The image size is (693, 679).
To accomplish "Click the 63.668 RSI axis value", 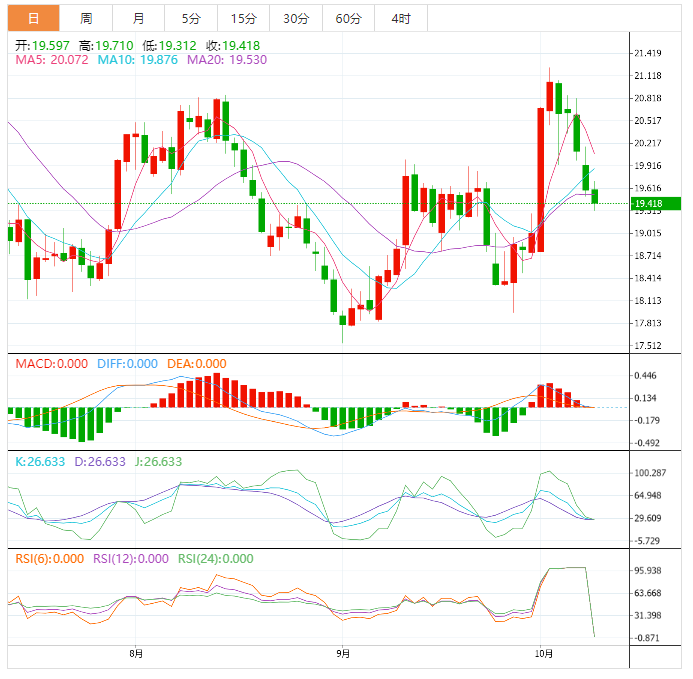I will [x=648, y=593].
